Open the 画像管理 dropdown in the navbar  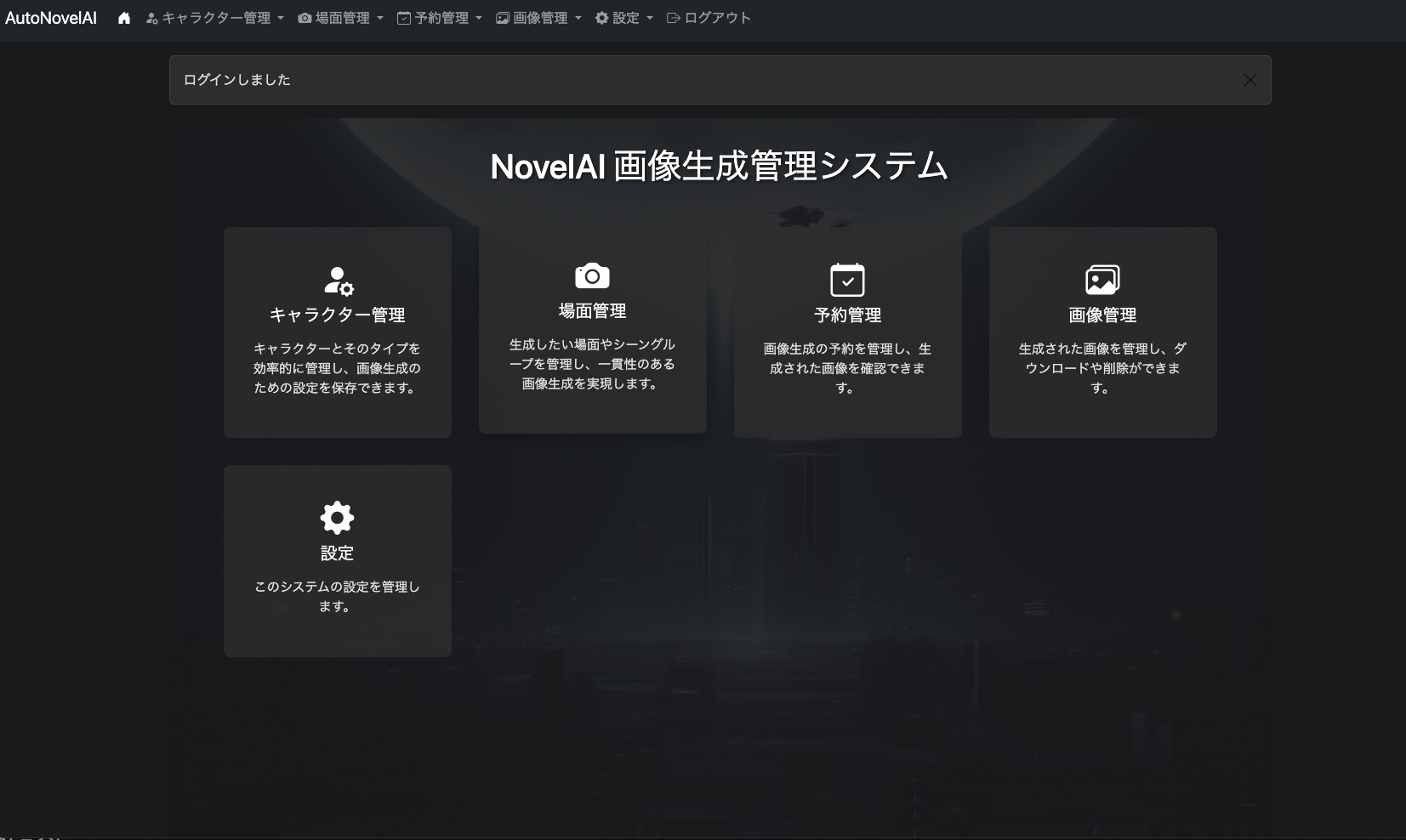coord(538,17)
